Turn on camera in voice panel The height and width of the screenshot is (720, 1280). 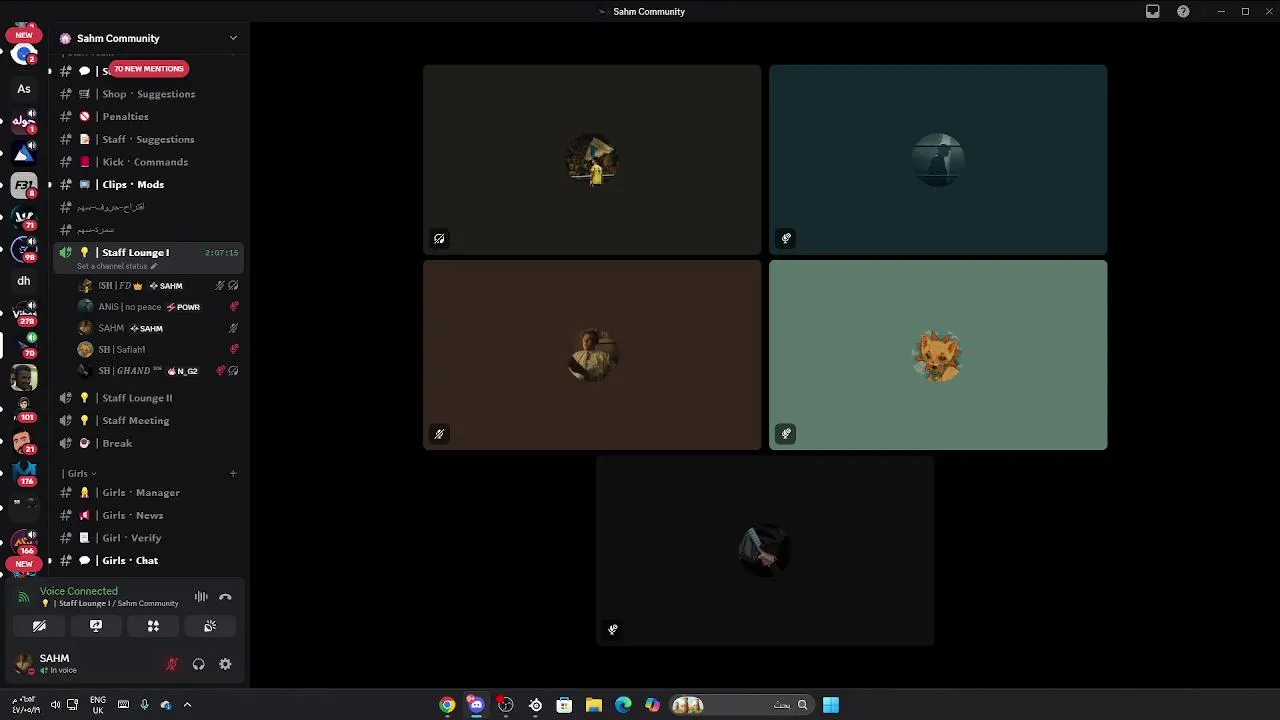click(x=39, y=626)
